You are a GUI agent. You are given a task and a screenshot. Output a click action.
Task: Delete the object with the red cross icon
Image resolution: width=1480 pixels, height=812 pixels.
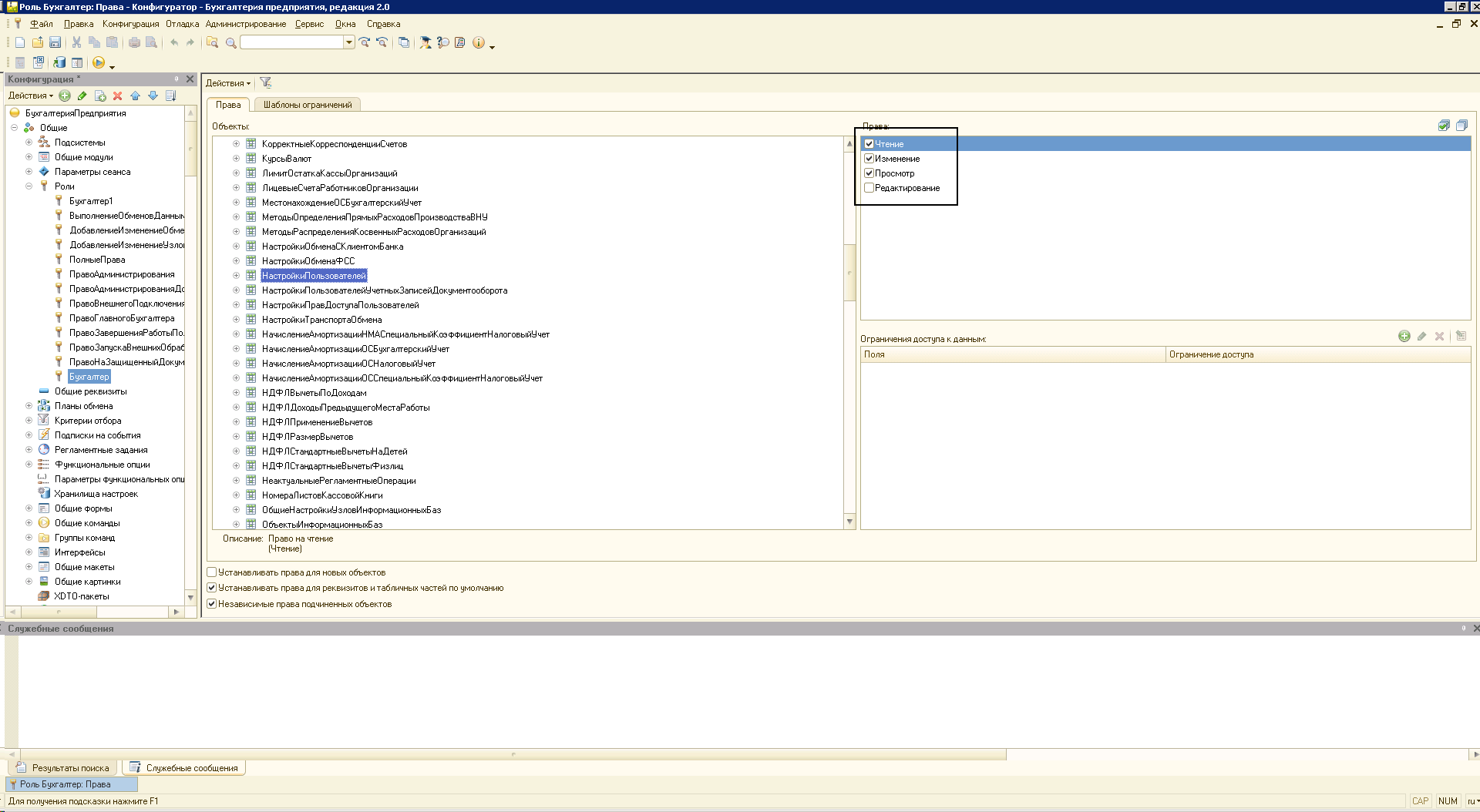click(x=117, y=96)
